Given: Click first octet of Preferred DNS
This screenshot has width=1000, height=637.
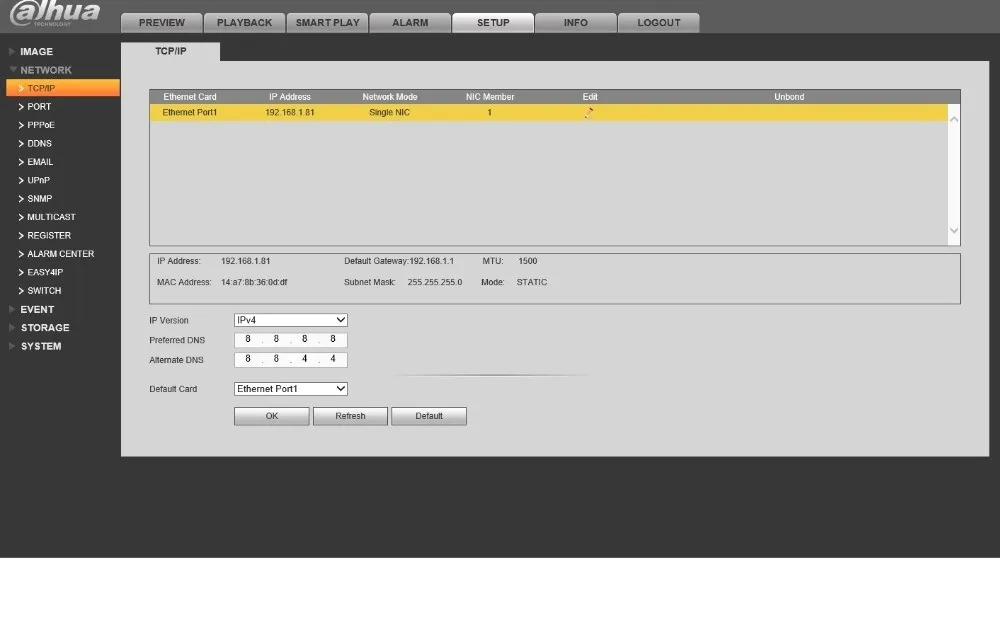Looking at the screenshot, I should pyautogui.click(x=248, y=339).
